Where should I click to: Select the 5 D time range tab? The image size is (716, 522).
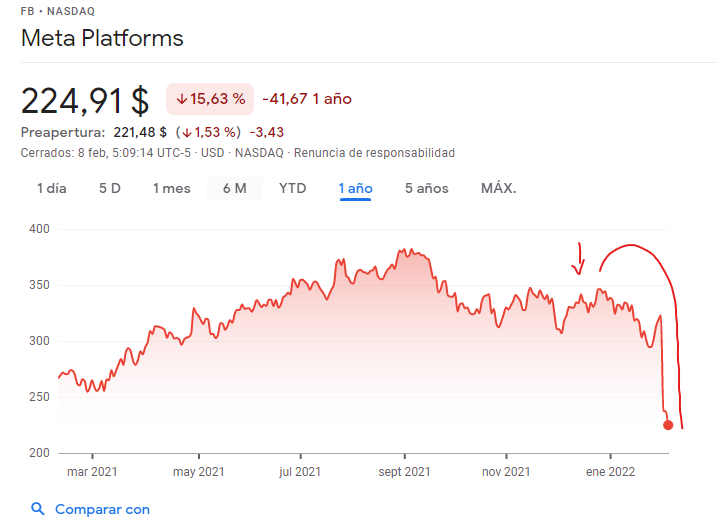click(110, 188)
